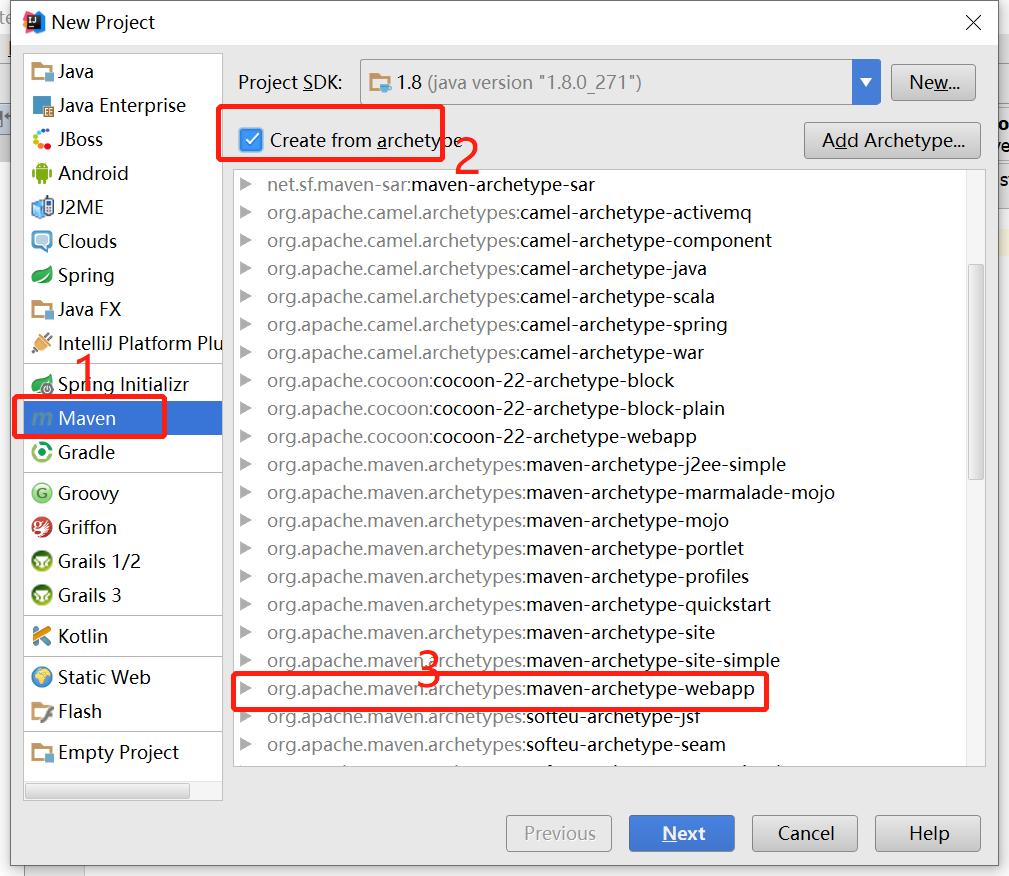1009x876 pixels.
Task: Click the archetype list vertical scrollbar
Action: (x=976, y=371)
